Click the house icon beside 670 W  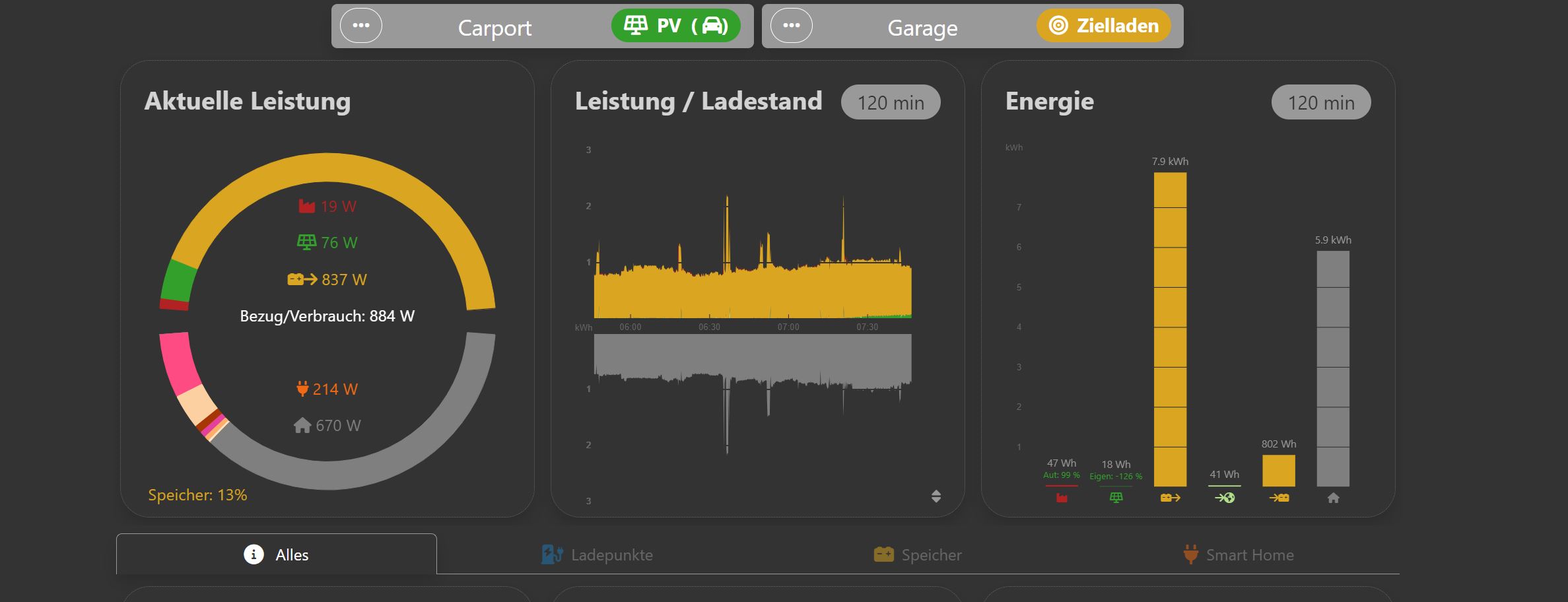tap(302, 426)
